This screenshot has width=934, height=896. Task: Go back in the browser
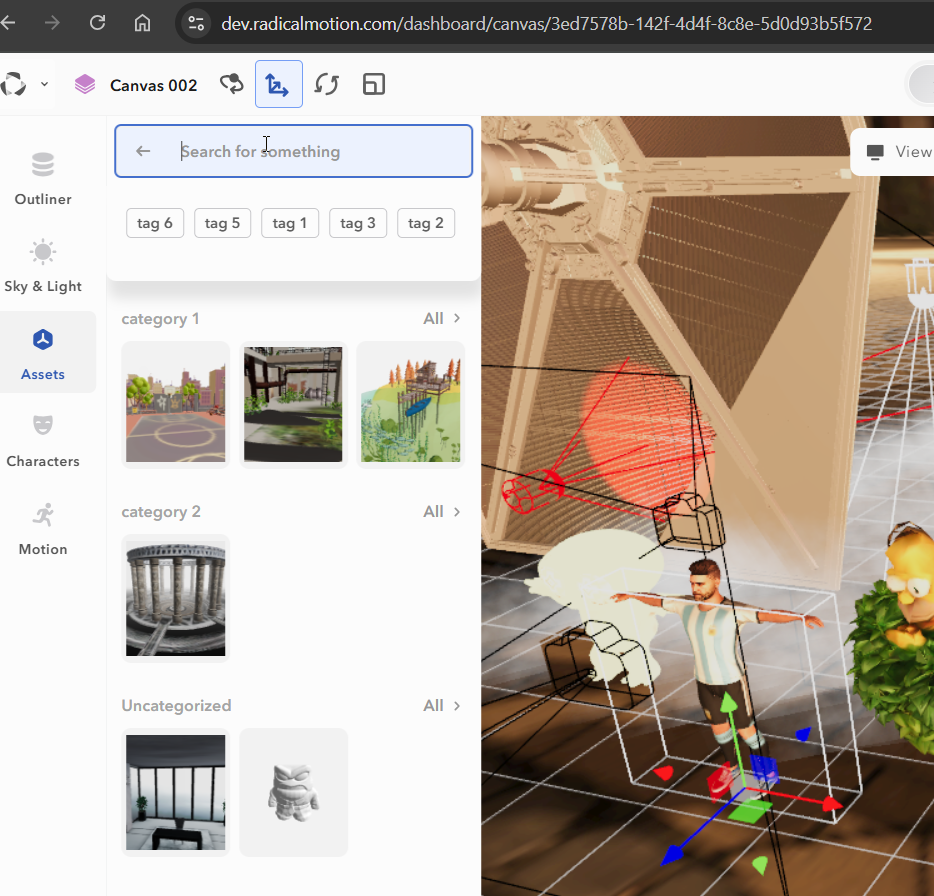(x=7, y=23)
